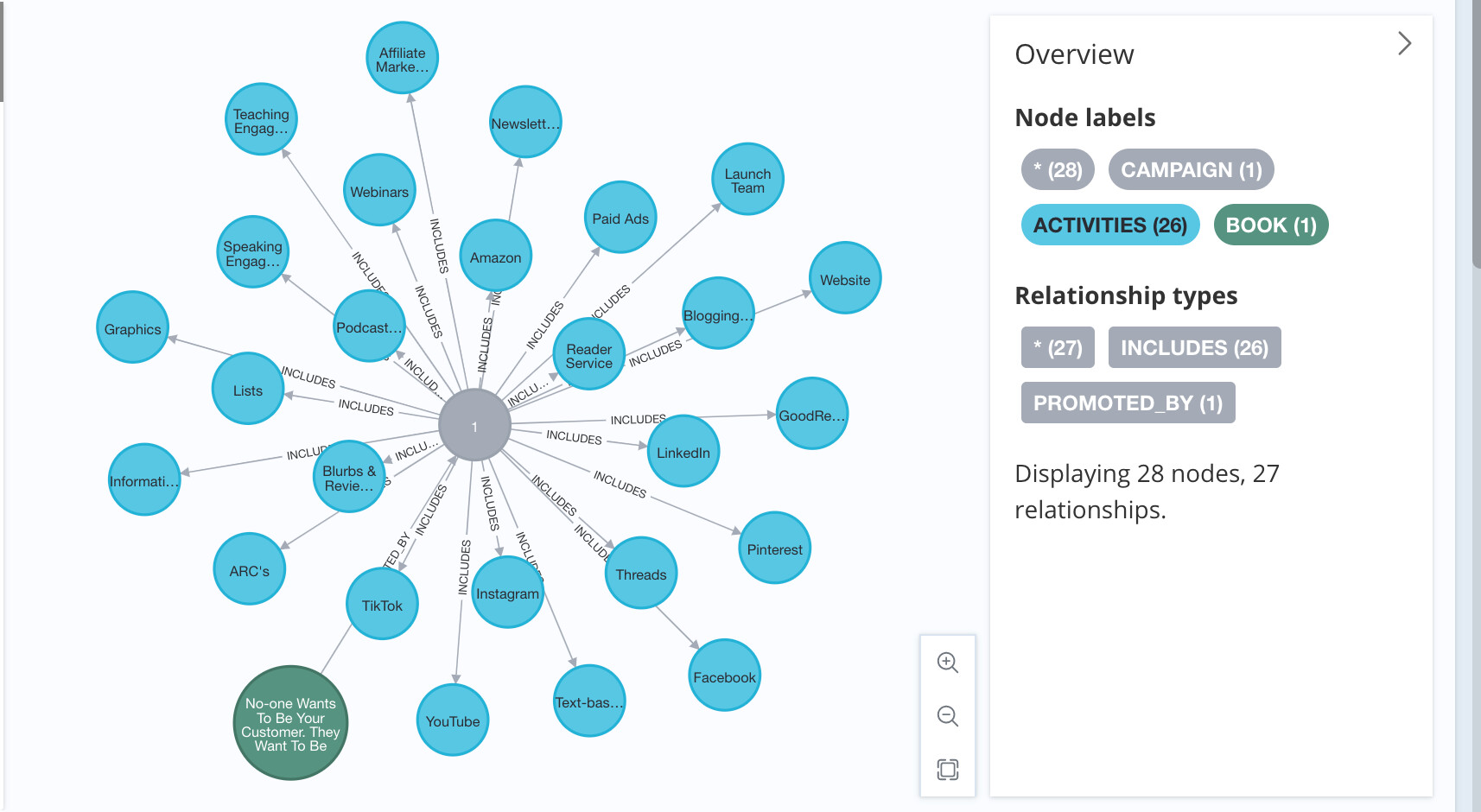Click the zoom out magnifier icon
1481x812 pixels.
click(948, 716)
